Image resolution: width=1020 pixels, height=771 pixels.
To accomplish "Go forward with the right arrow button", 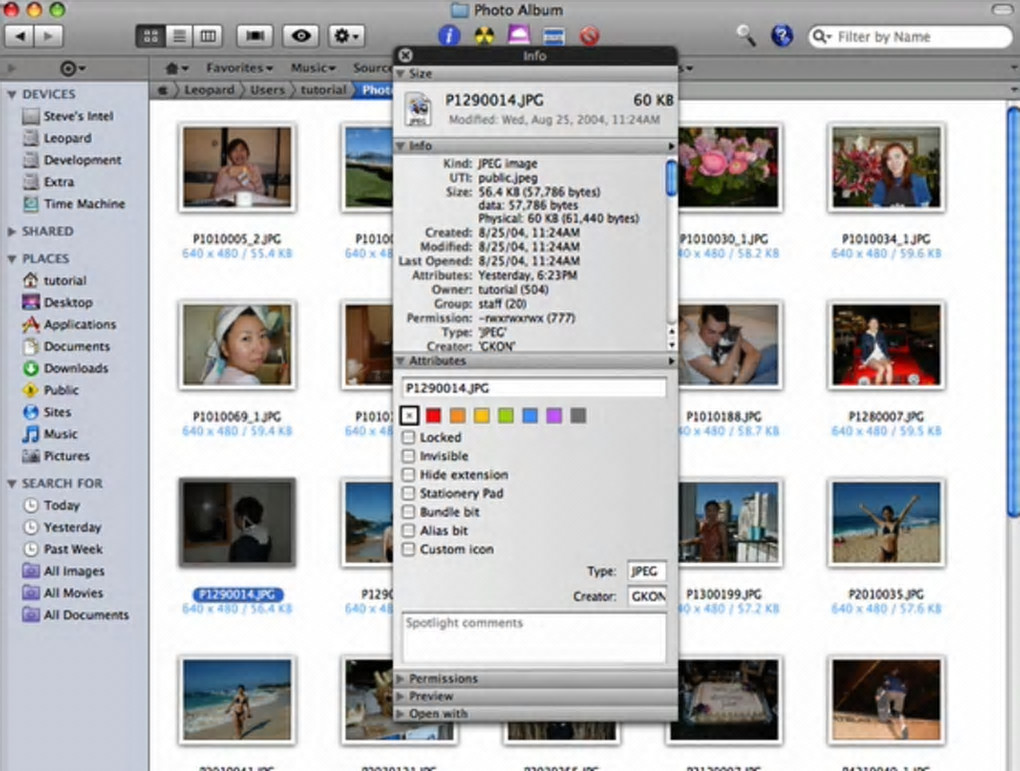I will [48, 36].
